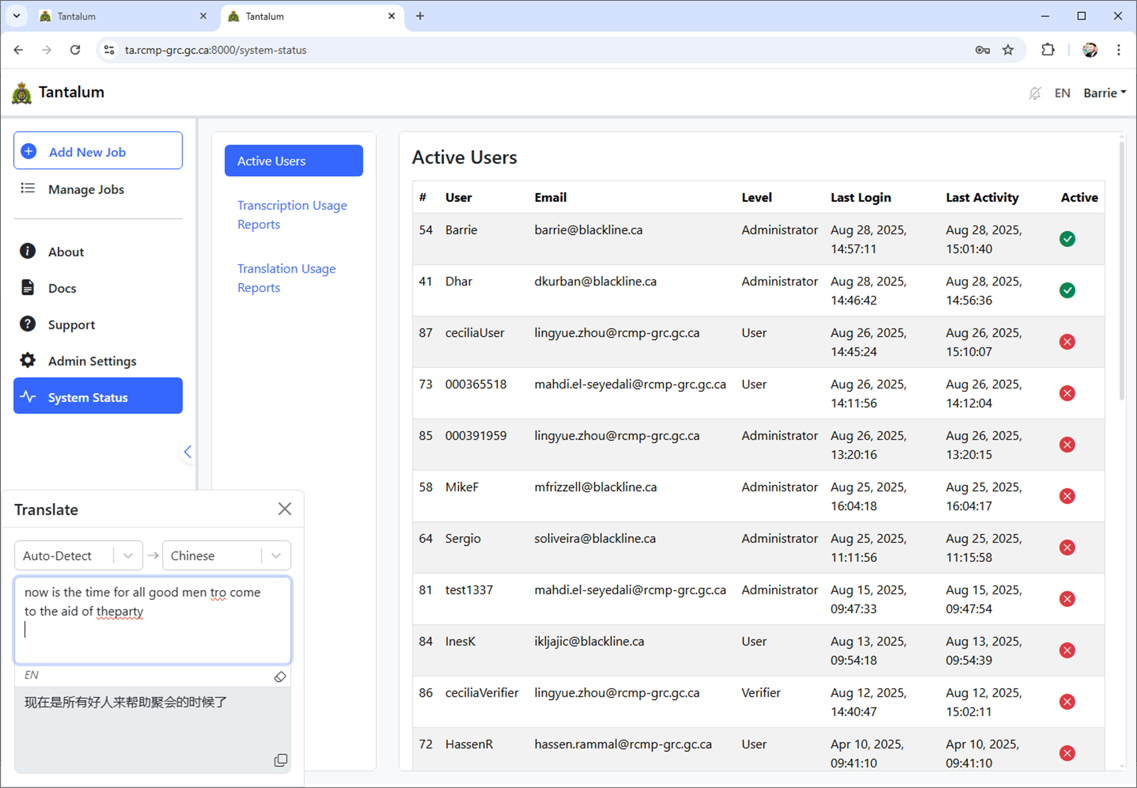Click the Chinese translation output text
Image resolution: width=1137 pixels, height=788 pixels.
click(x=125, y=702)
